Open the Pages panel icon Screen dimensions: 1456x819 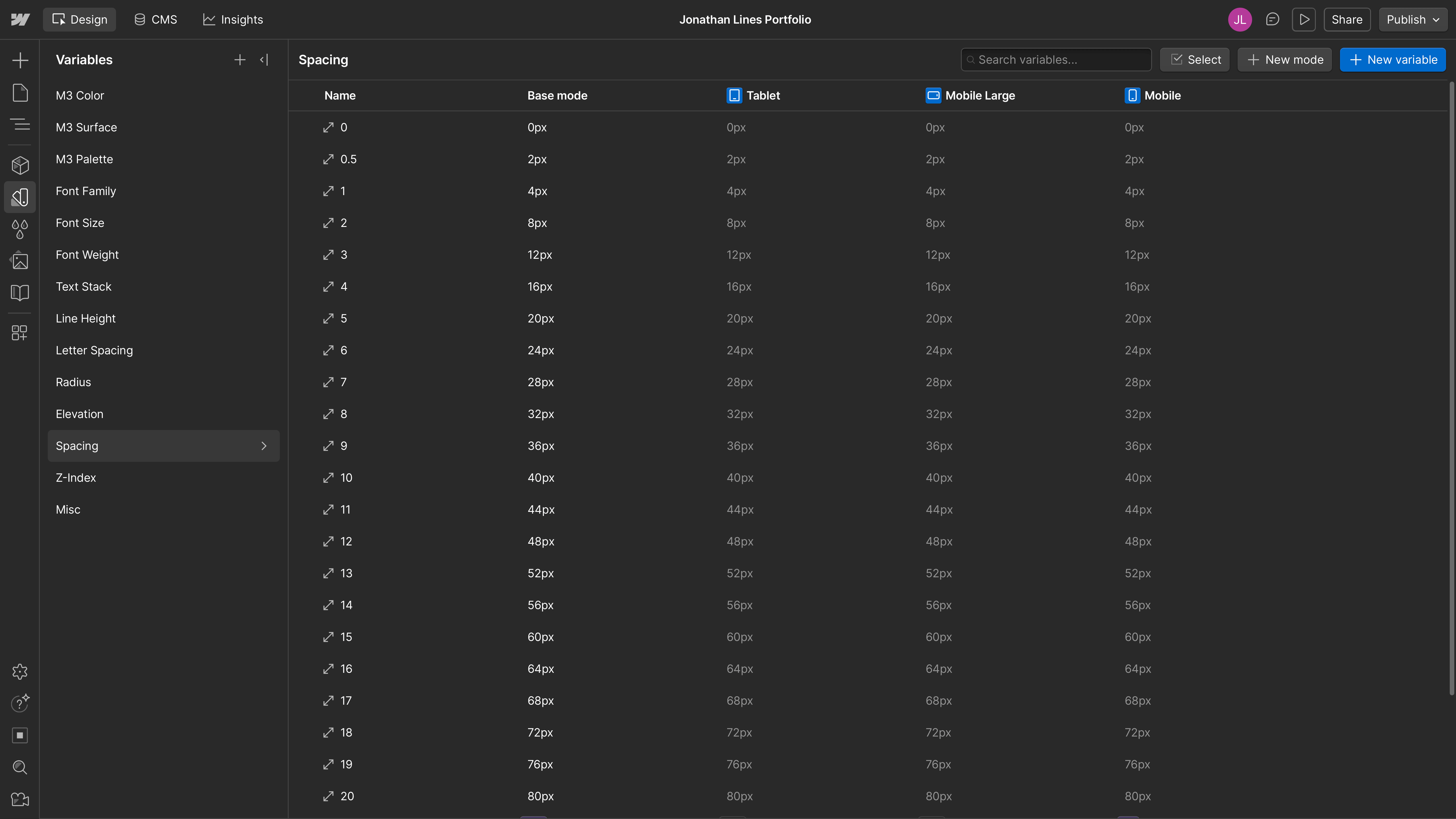pyautogui.click(x=20, y=93)
